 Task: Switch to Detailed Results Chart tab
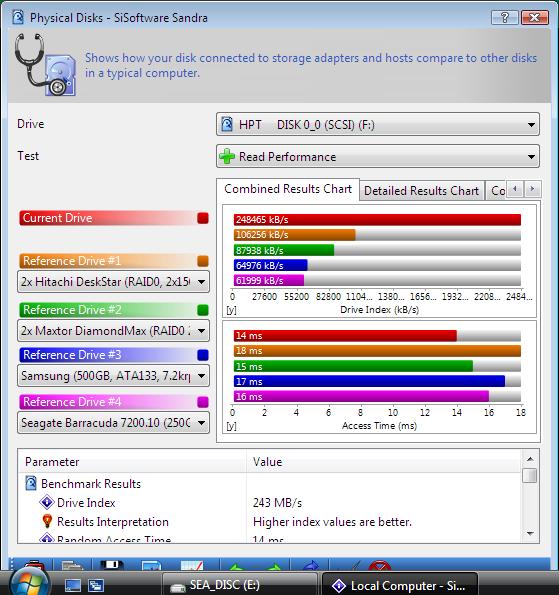421,190
